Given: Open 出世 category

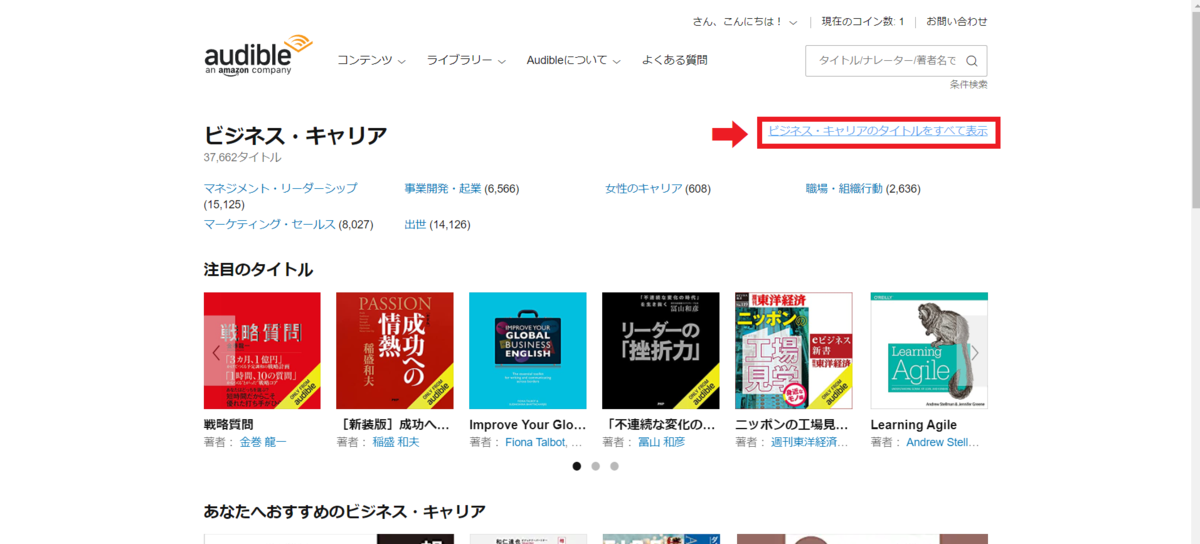Looking at the screenshot, I should [416, 224].
